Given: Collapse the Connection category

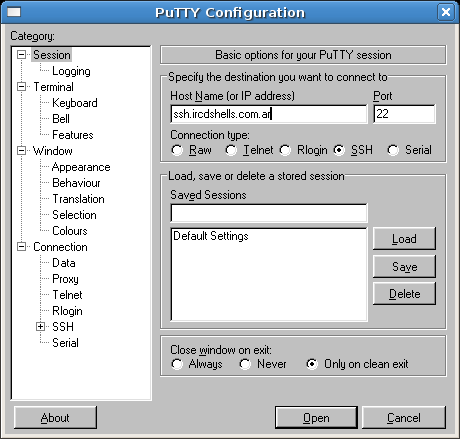Looking at the screenshot, I should (x=21, y=247).
